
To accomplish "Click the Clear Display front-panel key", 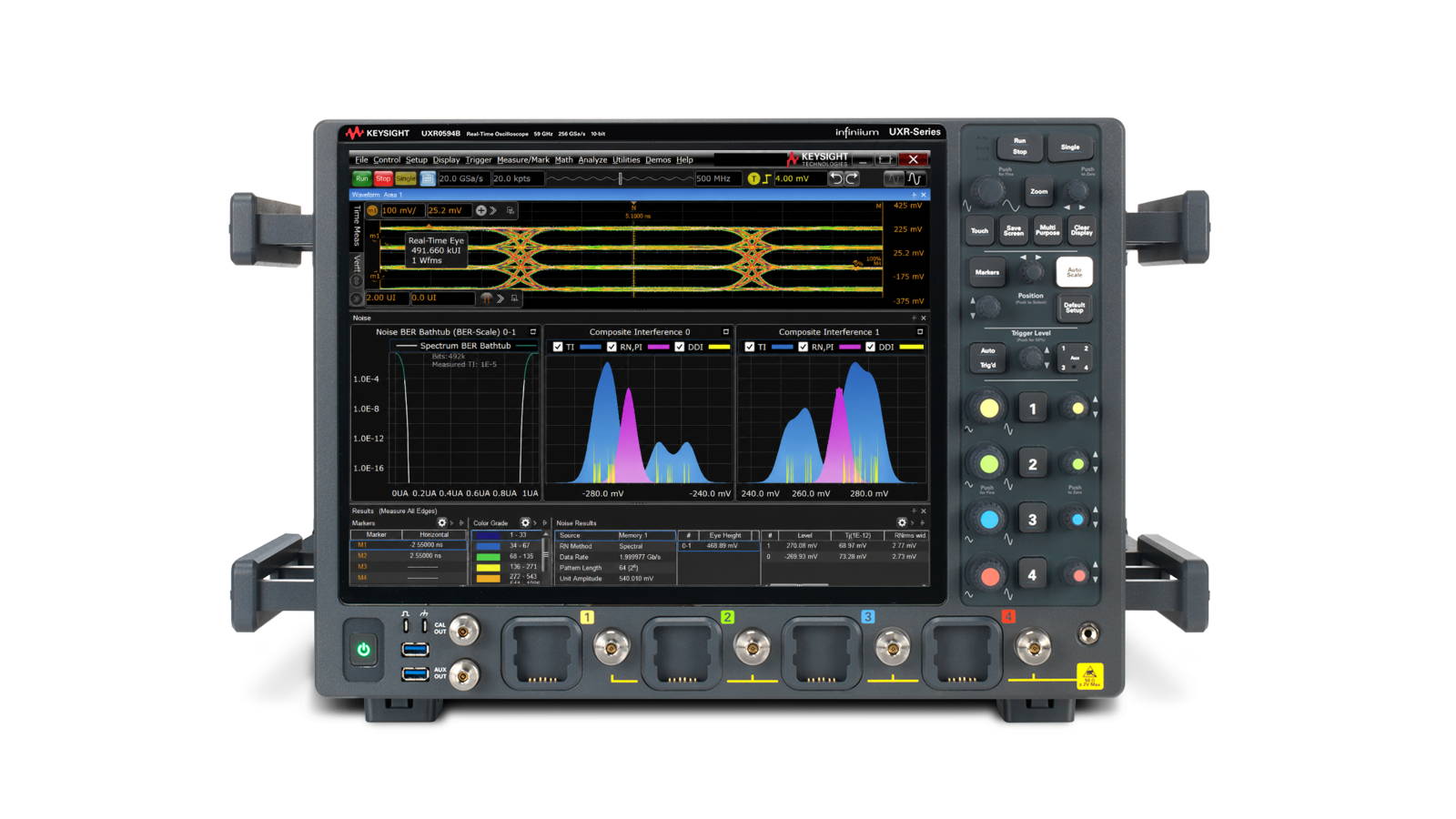I will pos(1081,230).
